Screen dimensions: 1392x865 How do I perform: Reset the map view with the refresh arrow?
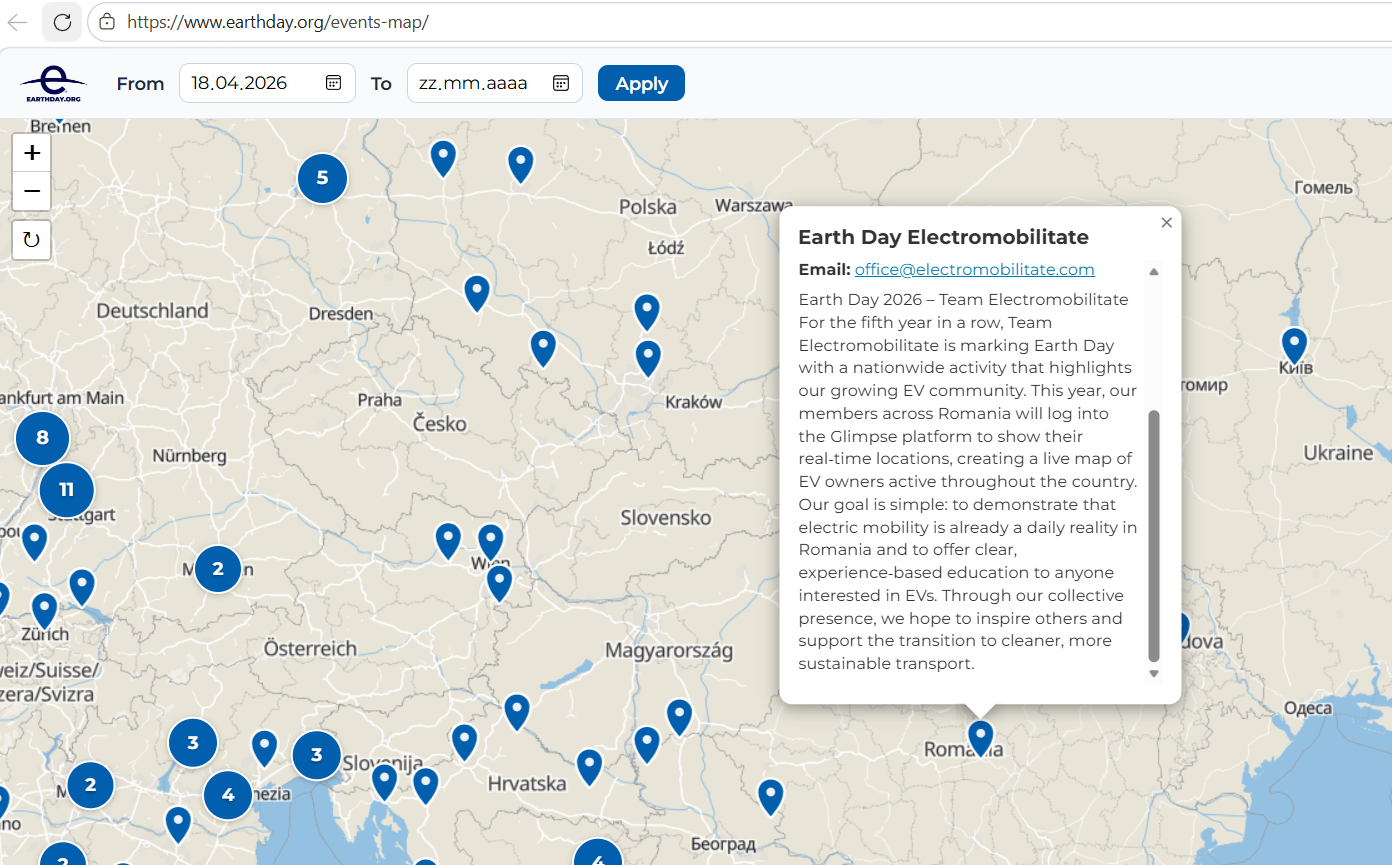(x=32, y=240)
